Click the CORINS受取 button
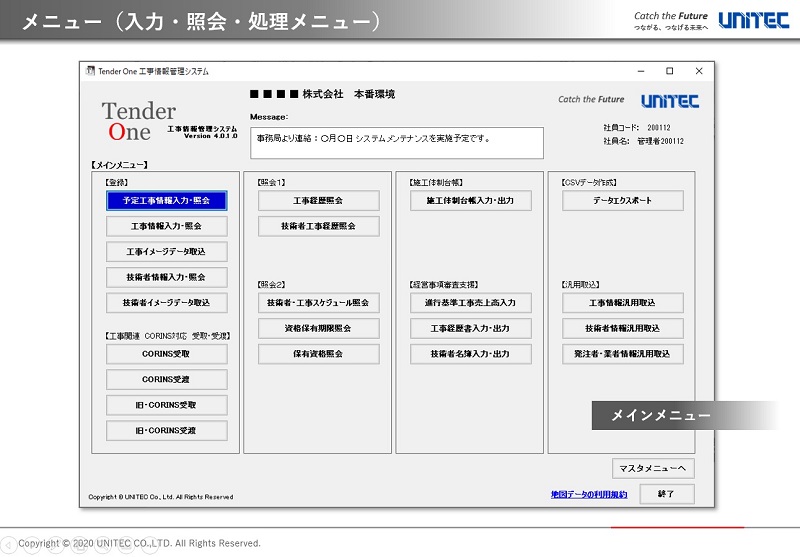Viewport: 800px width, 557px height. tap(166, 353)
